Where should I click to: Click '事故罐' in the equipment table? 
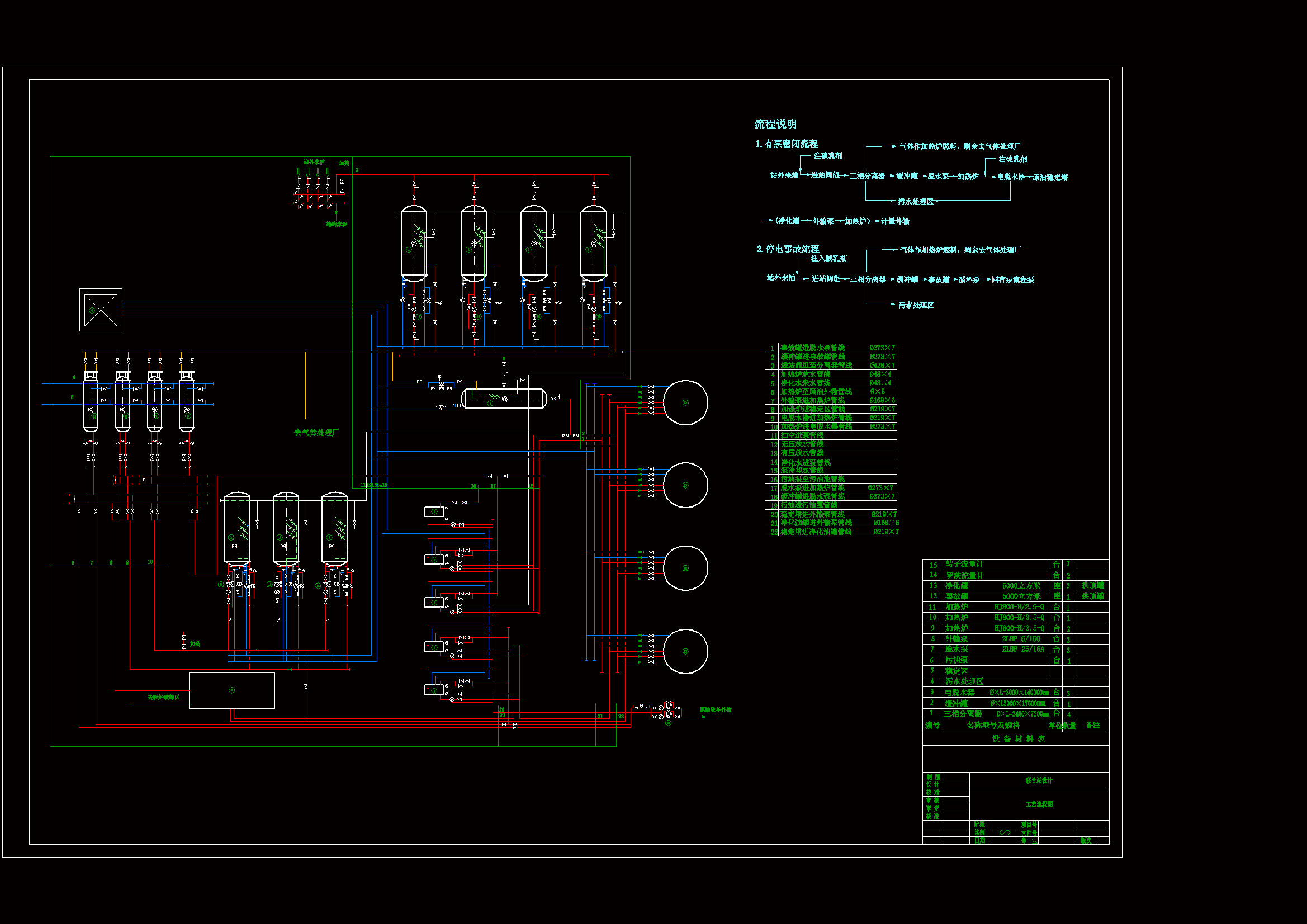956,596
